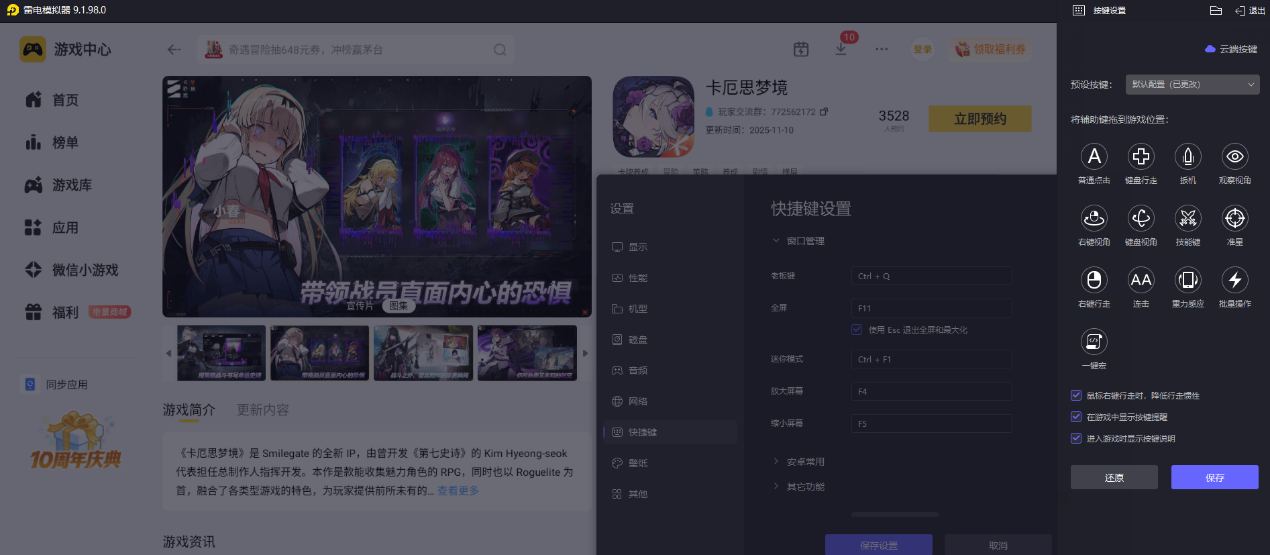Open the keymap folder icon in 按键设置 header
This screenshot has width=1270, height=555.
coord(1216,10)
